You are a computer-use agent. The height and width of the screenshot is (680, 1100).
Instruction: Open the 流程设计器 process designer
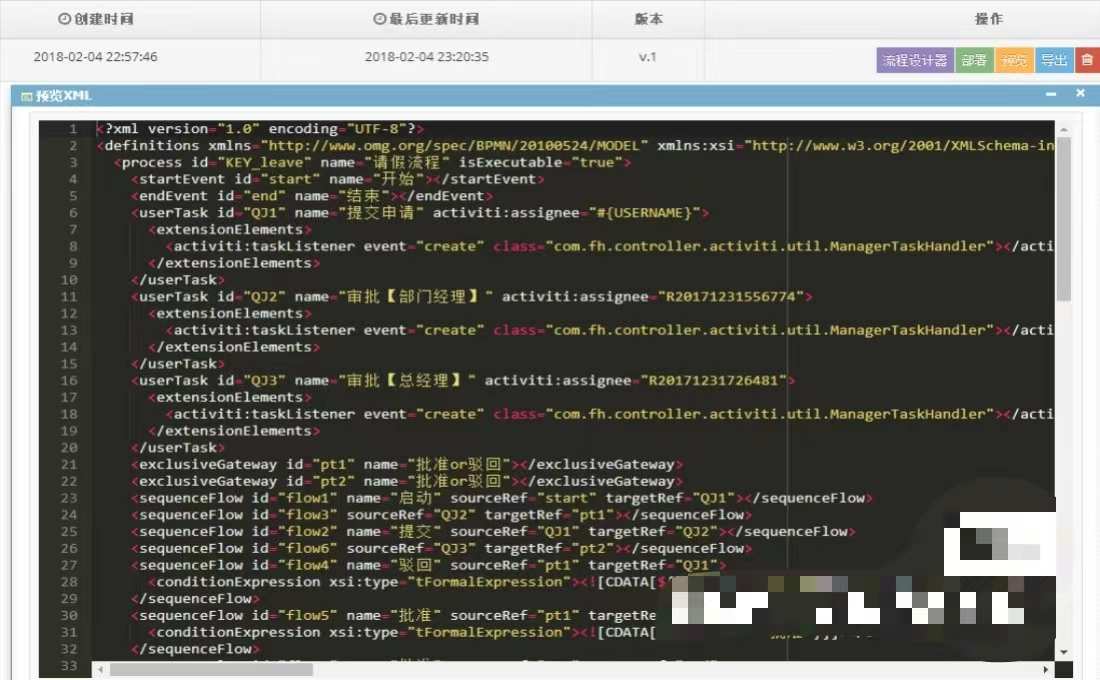[915, 60]
